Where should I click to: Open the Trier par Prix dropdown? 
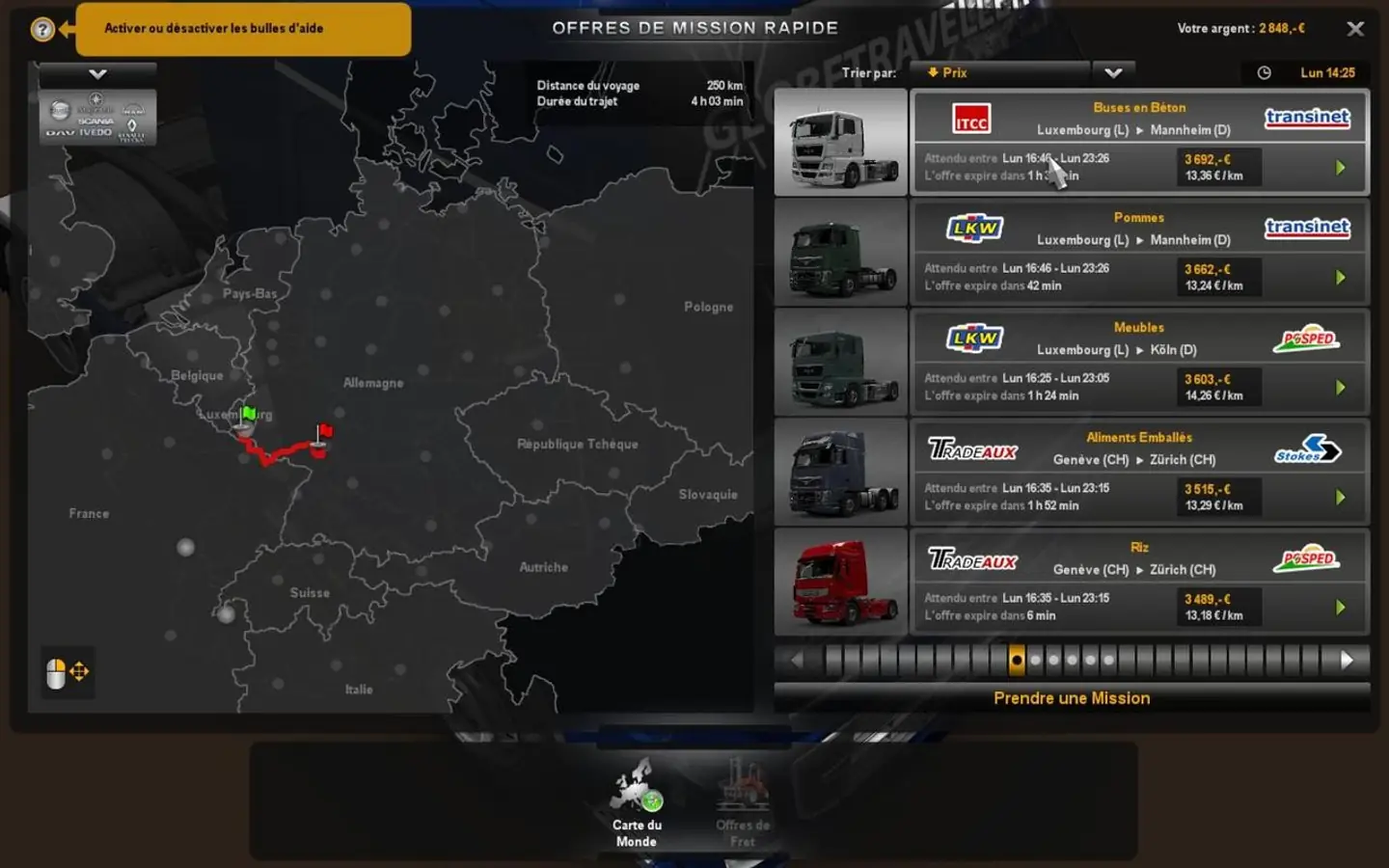pyautogui.click(x=998, y=71)
